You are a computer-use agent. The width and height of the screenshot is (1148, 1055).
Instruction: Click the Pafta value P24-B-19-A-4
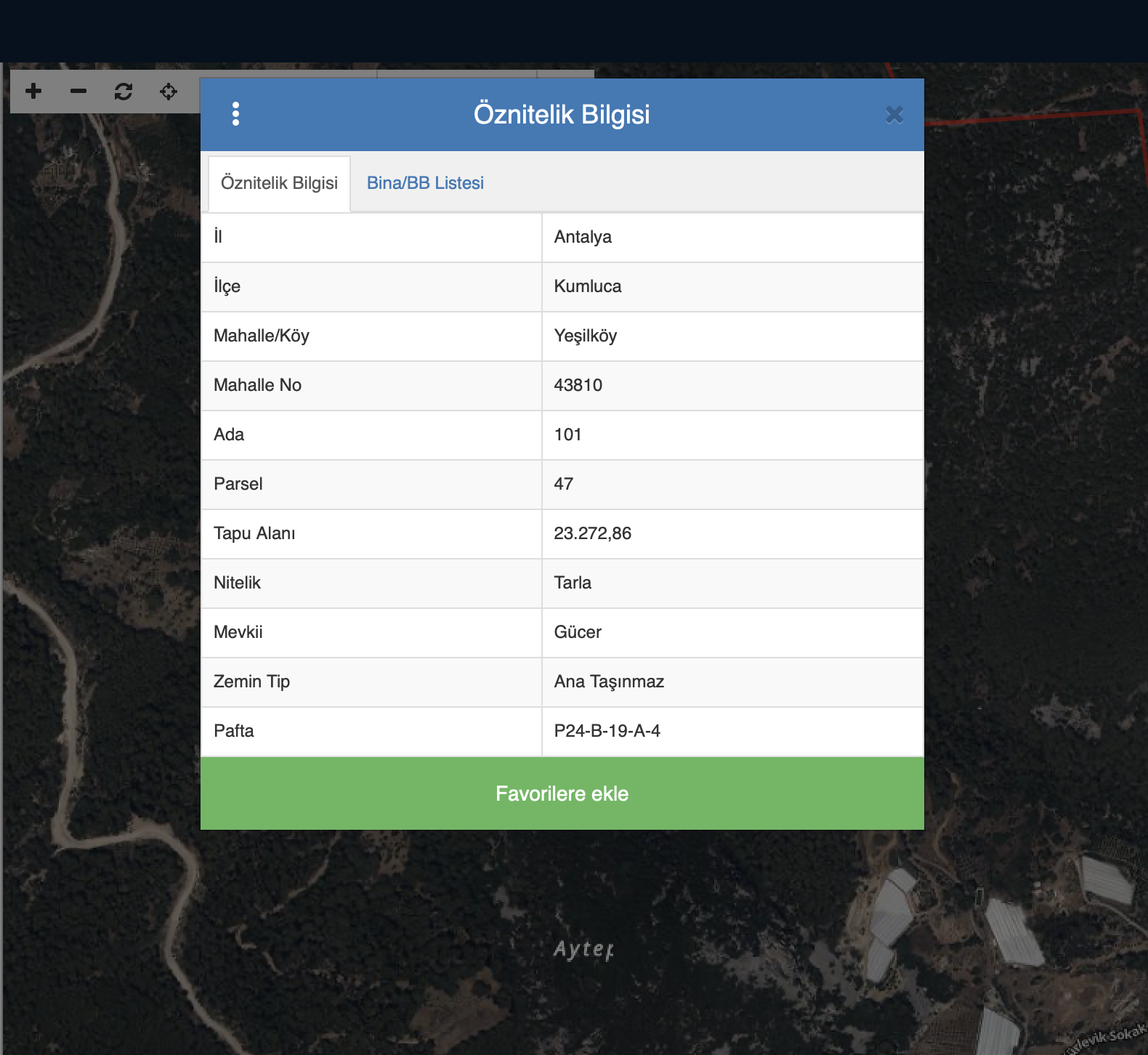[x=607, y=731]
